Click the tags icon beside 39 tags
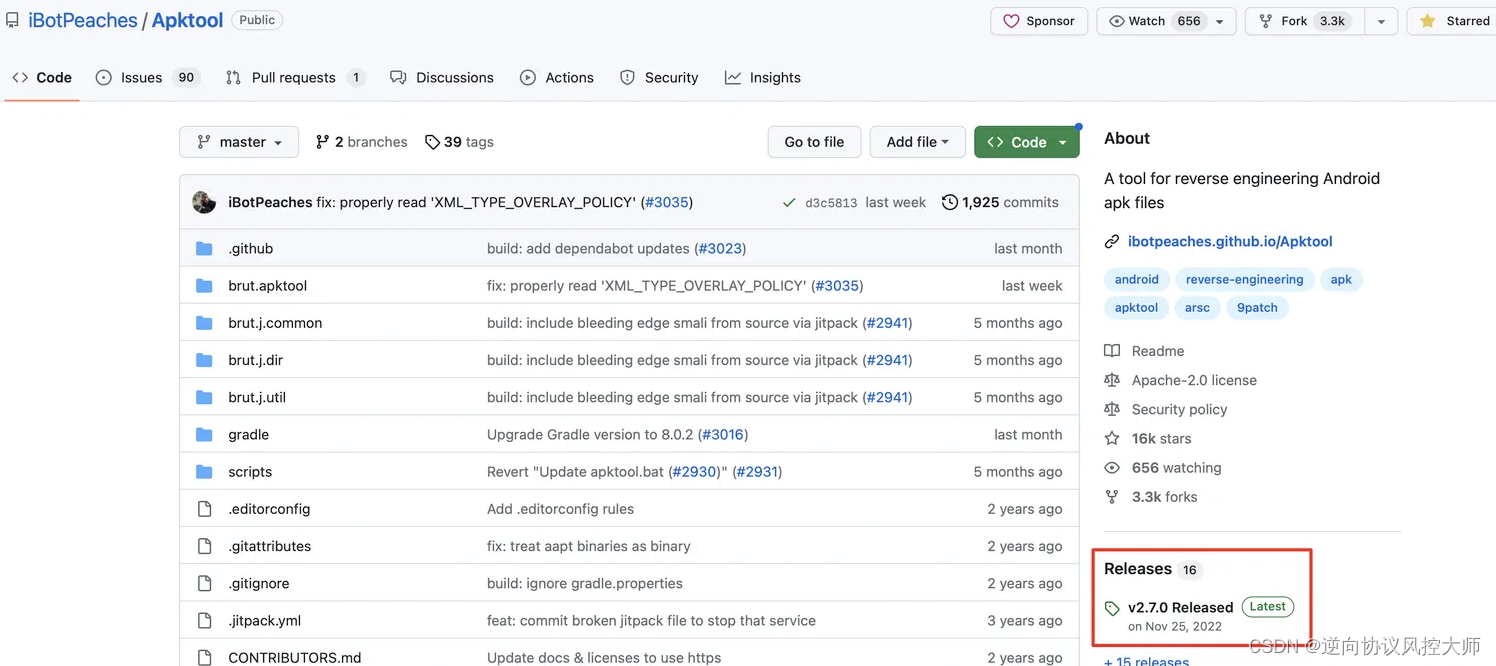 coord(432,142)
